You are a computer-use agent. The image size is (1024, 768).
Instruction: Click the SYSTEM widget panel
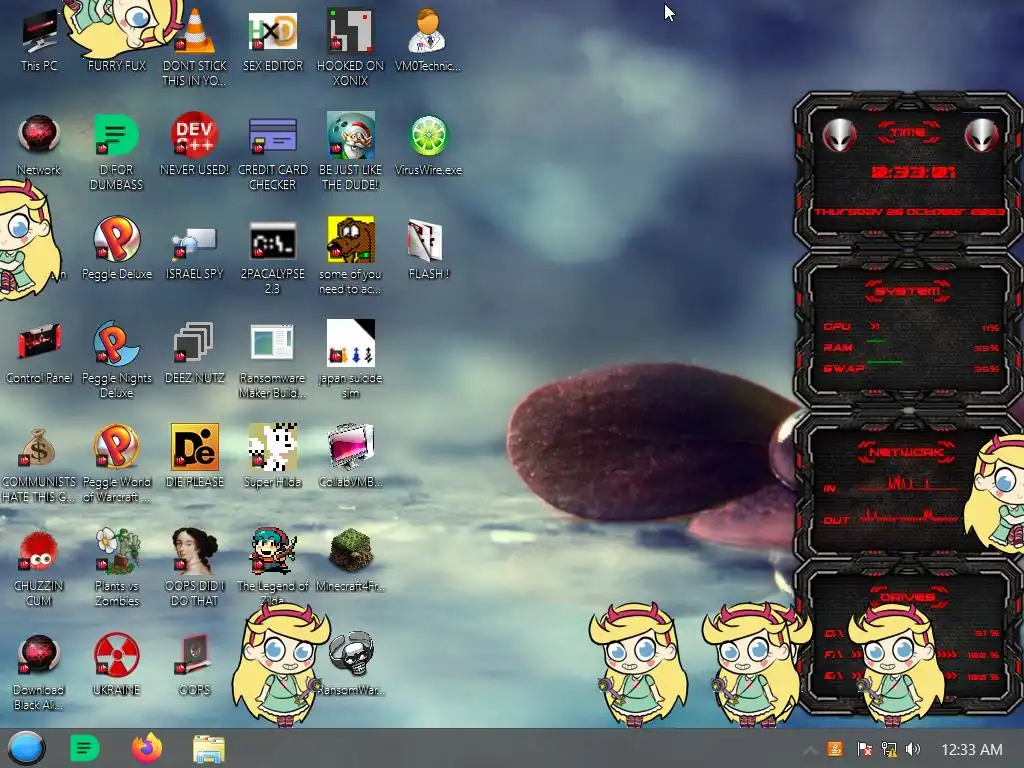pyautogui.click(x=908, y=332)
